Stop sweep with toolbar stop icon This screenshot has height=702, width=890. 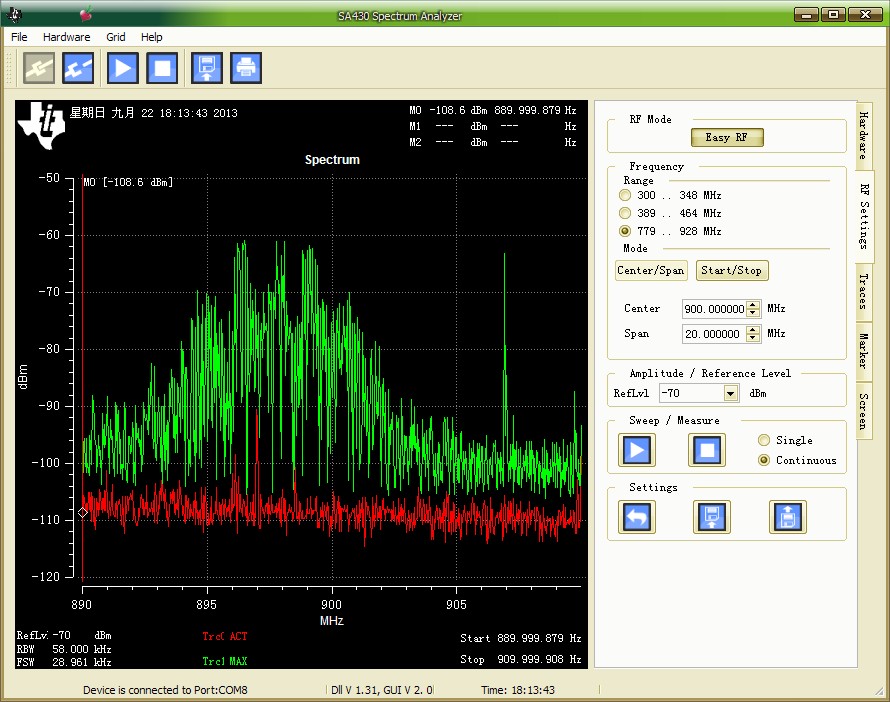(x=162, y=68)
